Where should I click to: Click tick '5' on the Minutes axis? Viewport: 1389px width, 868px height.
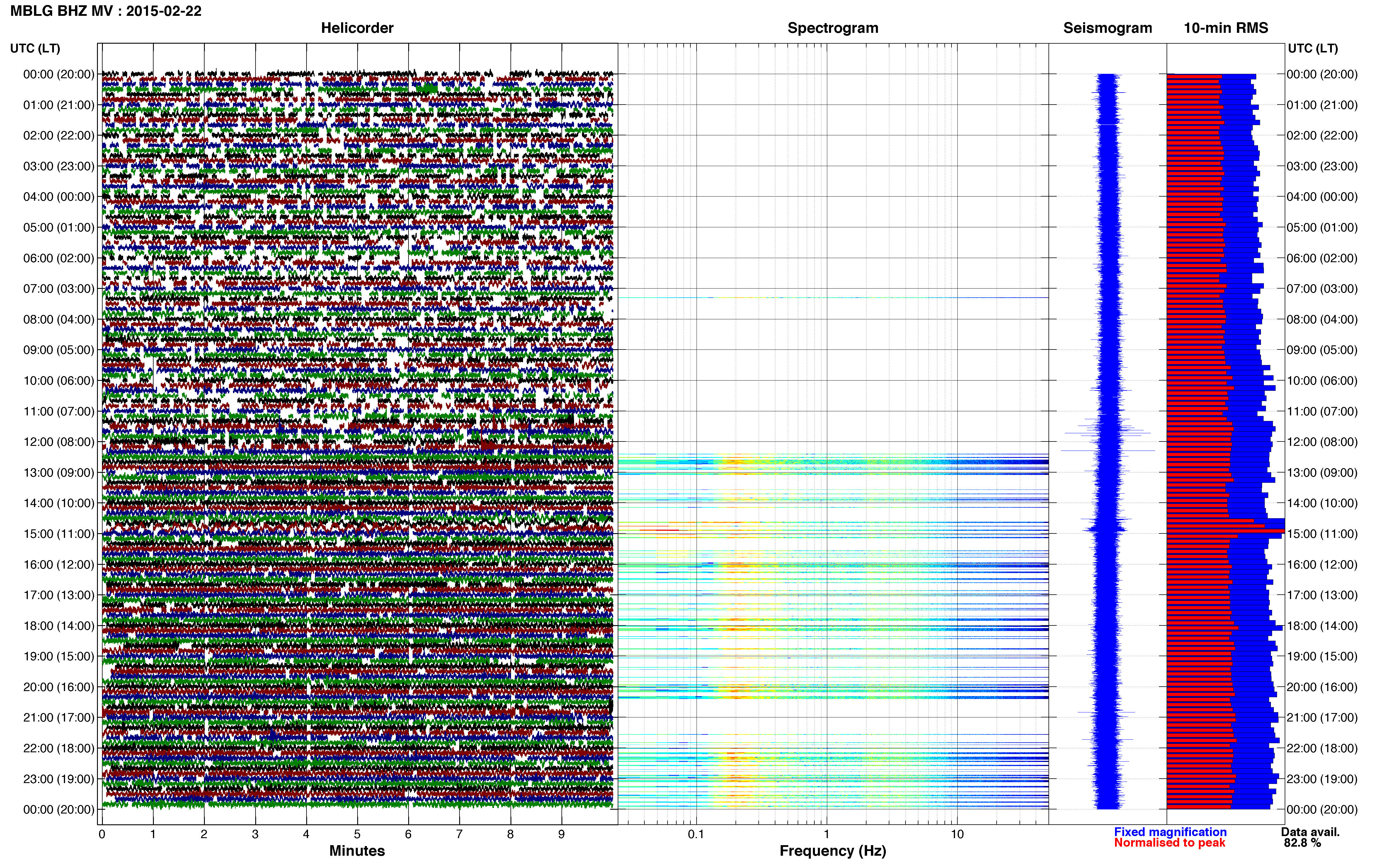(x=357, y=834)
